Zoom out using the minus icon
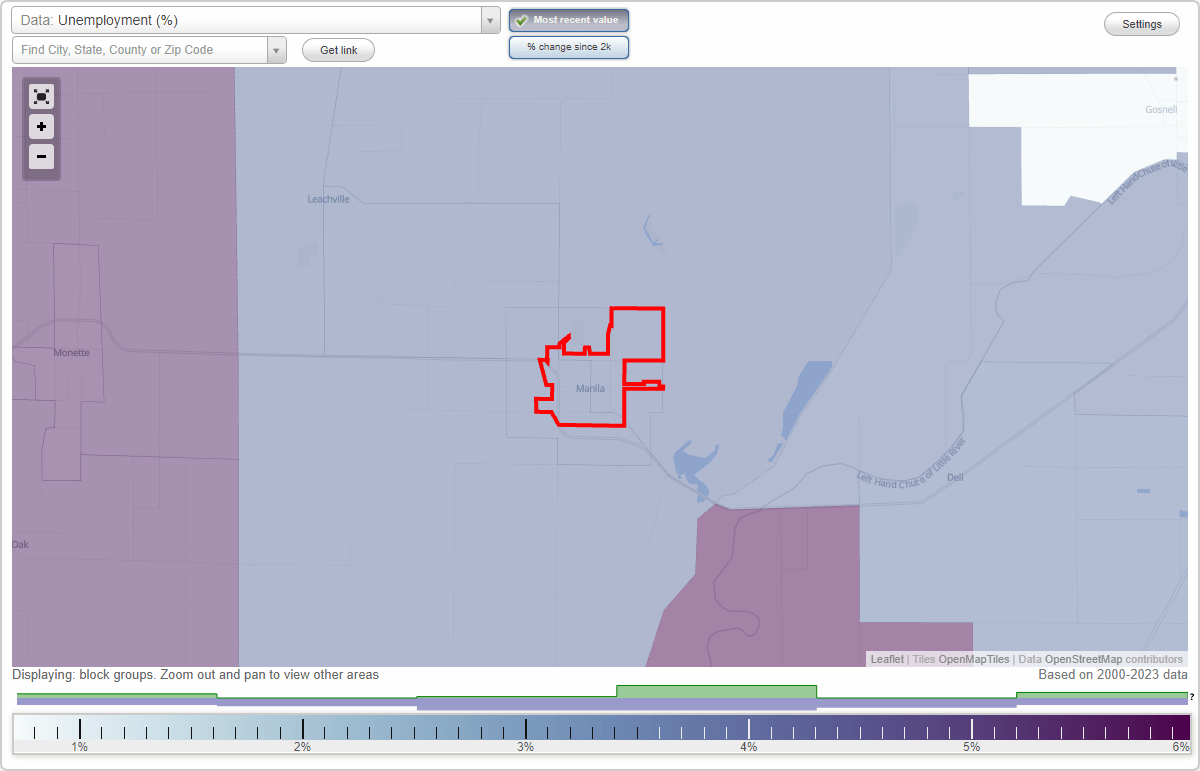The width and height of the screenshot is (1200, 771). tap(41, 157)
